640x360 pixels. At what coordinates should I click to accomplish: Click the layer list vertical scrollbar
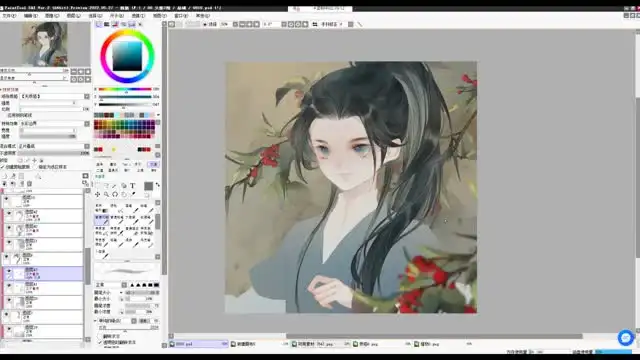(x=87, y=266)
